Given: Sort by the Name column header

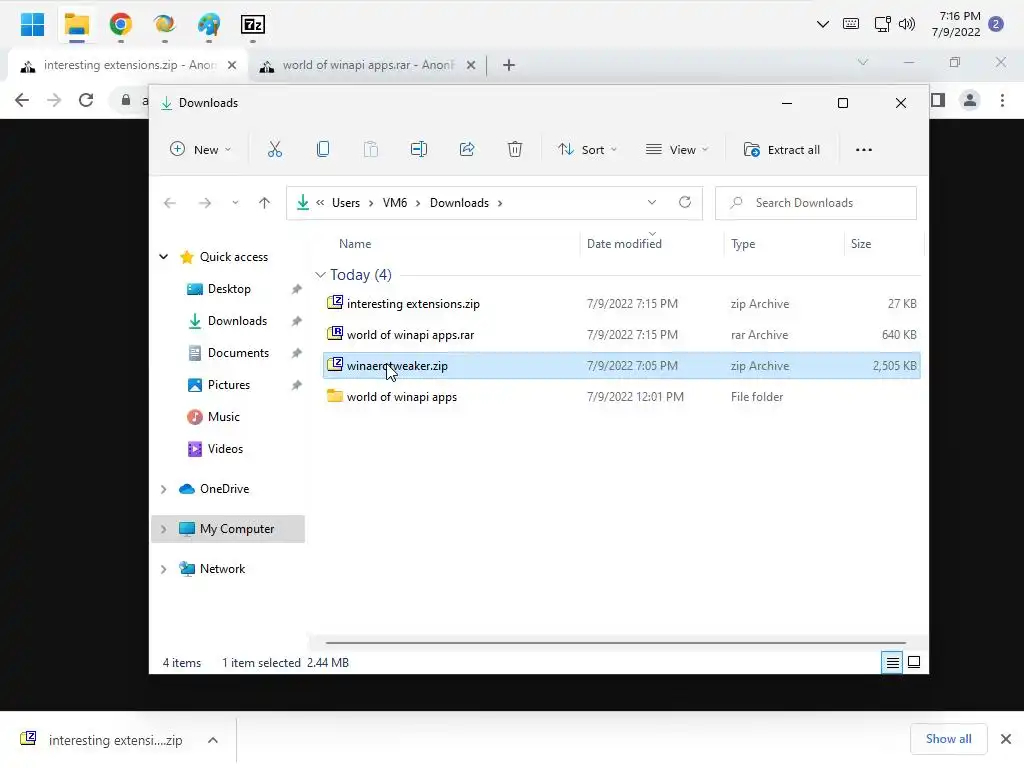Looking at the screenshot, I should click(355, 244).
